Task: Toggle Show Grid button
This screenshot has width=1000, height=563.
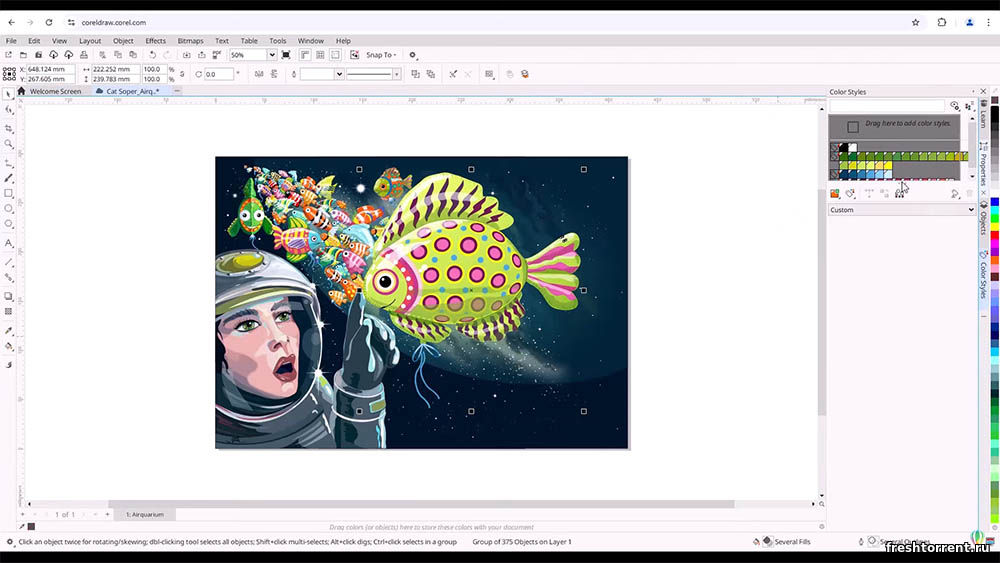Action: [320, 55]
